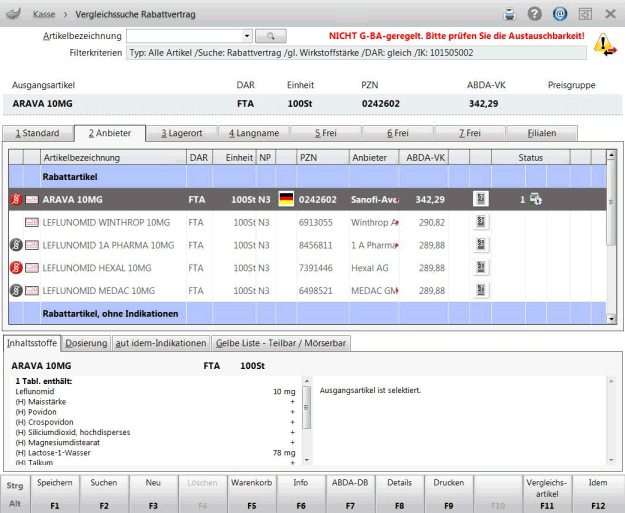The height and width of the screenshot is (513, 625).
Task: Select the Inhaltsstoffe tab
Action: click(x=32, y=343)
